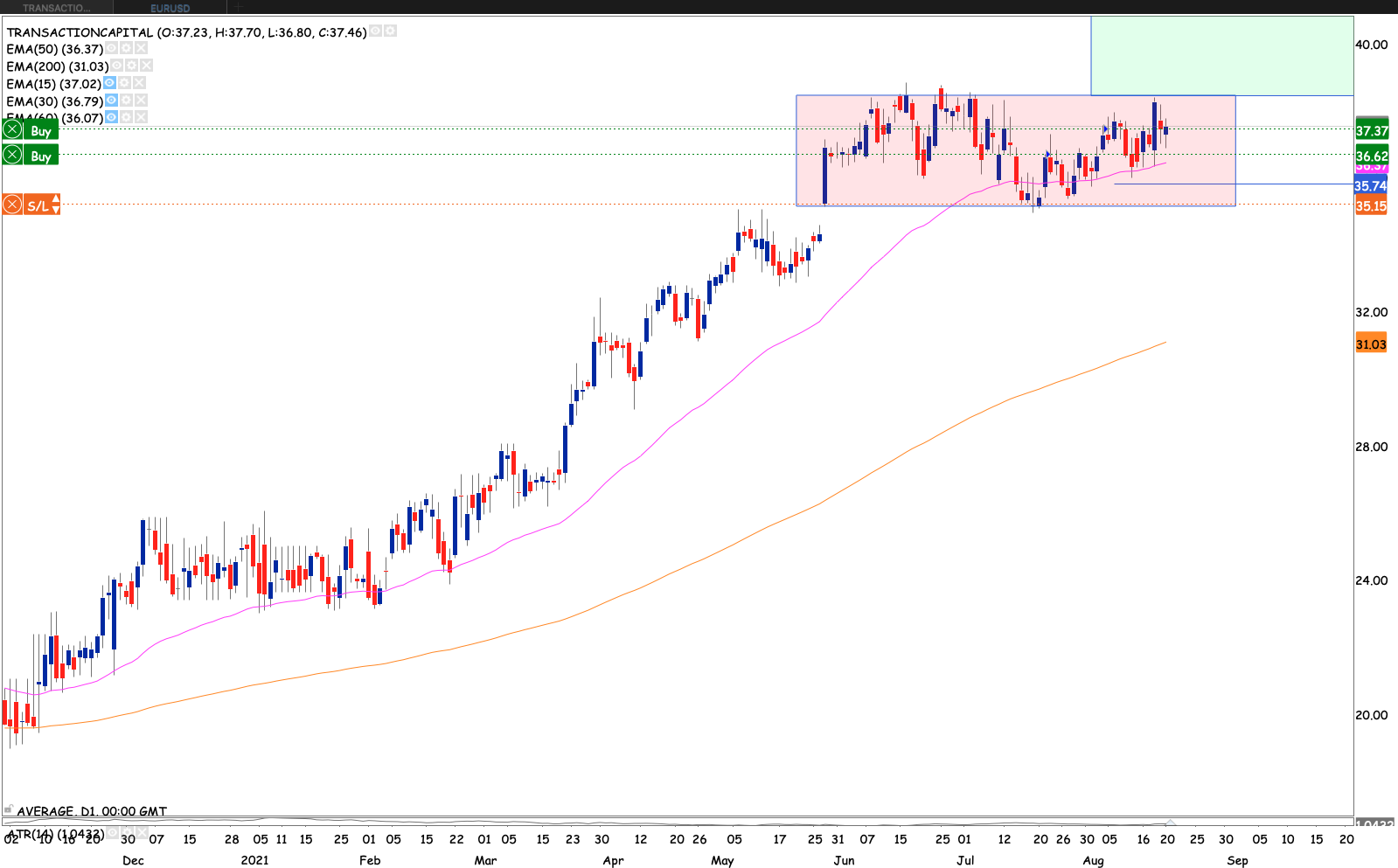The image size is (1398, 868).
Task: Cancel the upper Buy order at 37.37
Action: [x=12, y=130]
